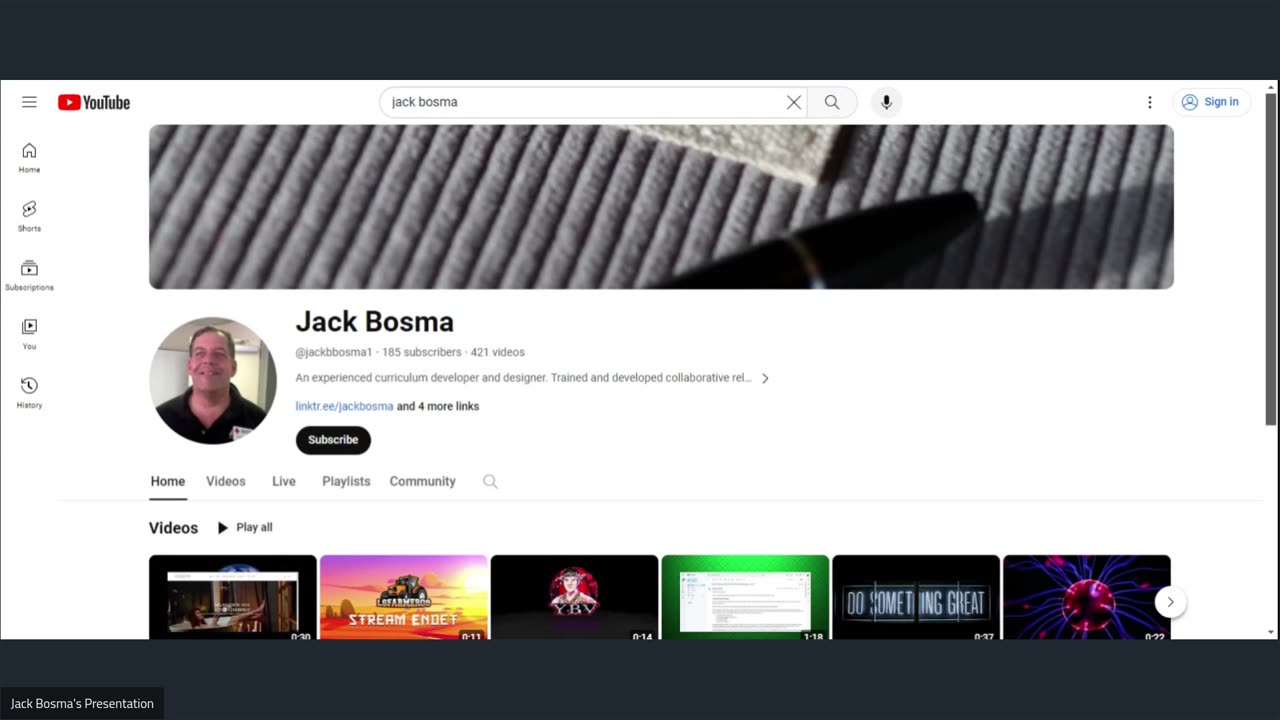Subscribe to Jack Bosma's channel
The width and height of the screenshot is (1280, 720).
(x=333, y=440)
